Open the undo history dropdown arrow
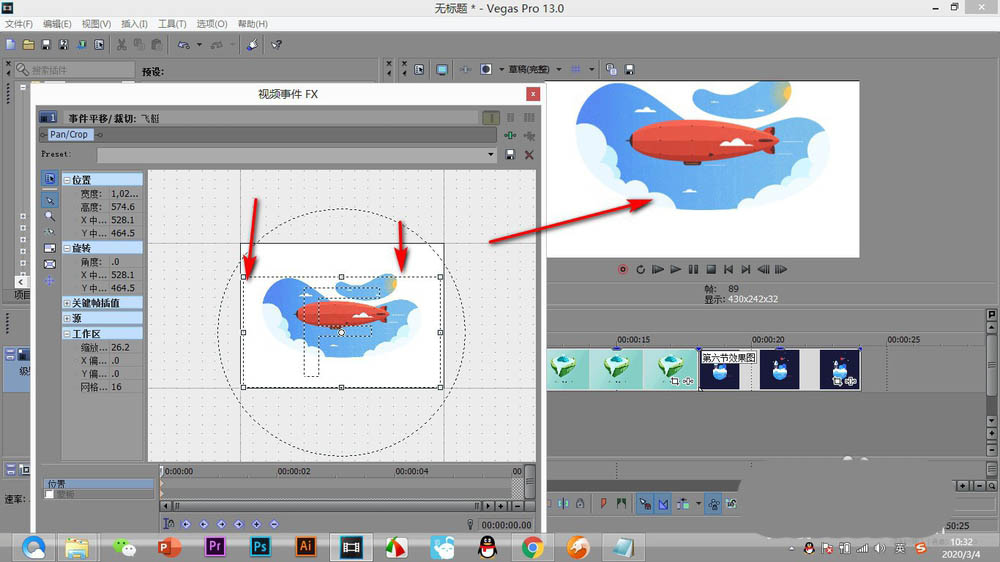Image resolution: width=1000 pixels, height=562 pixels. (199, 45)
